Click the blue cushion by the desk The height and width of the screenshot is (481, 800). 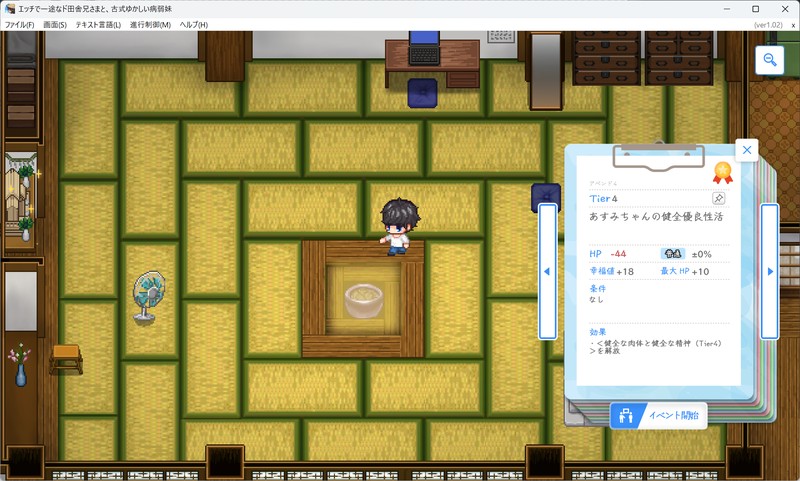click(422, 91)
